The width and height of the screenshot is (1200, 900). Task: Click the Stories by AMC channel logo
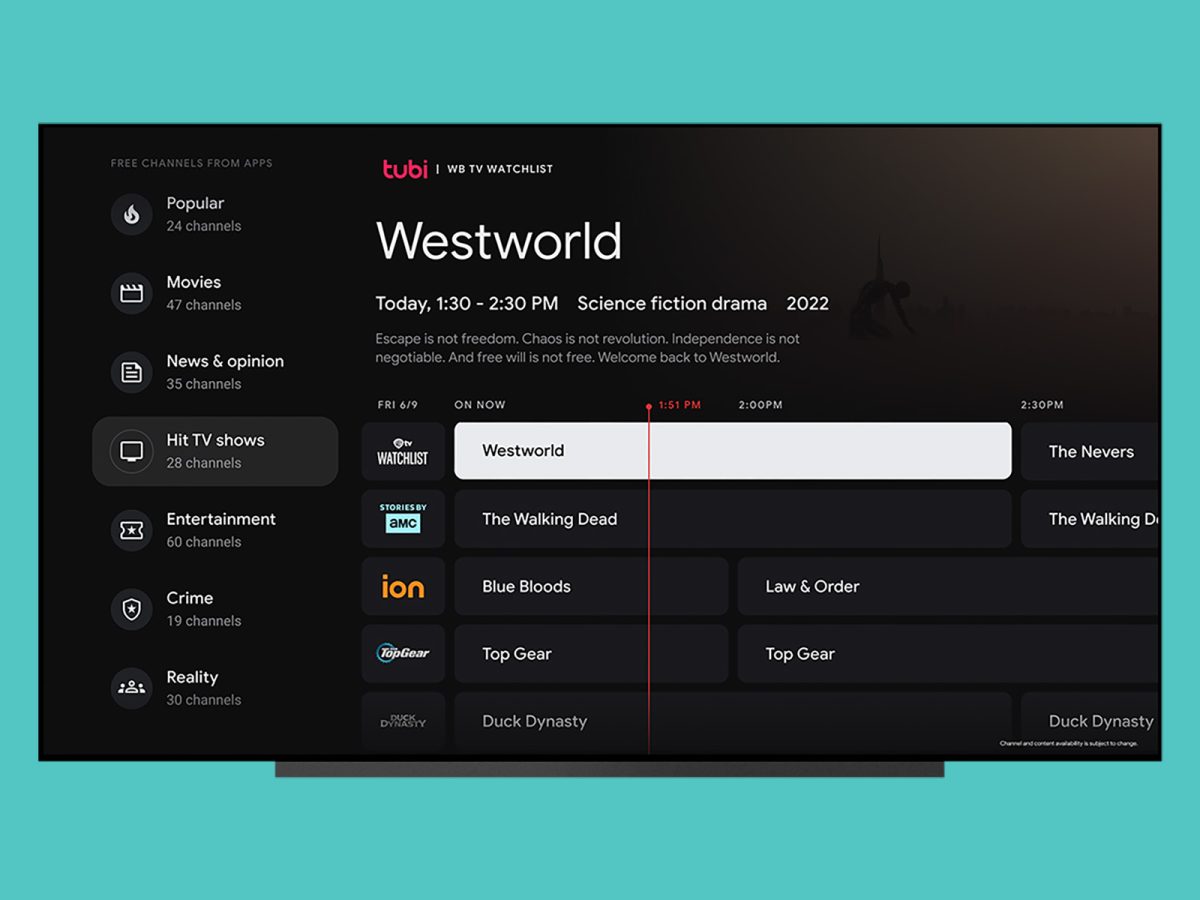(x=402, y=518)
